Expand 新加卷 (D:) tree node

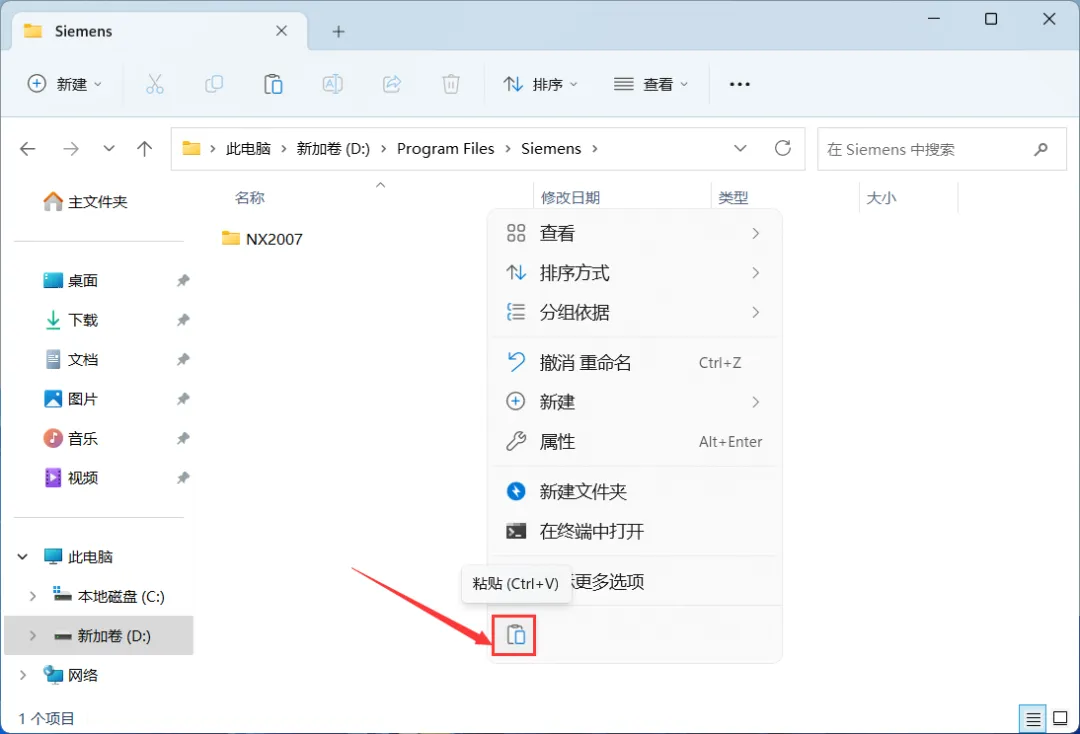(32, 636)
